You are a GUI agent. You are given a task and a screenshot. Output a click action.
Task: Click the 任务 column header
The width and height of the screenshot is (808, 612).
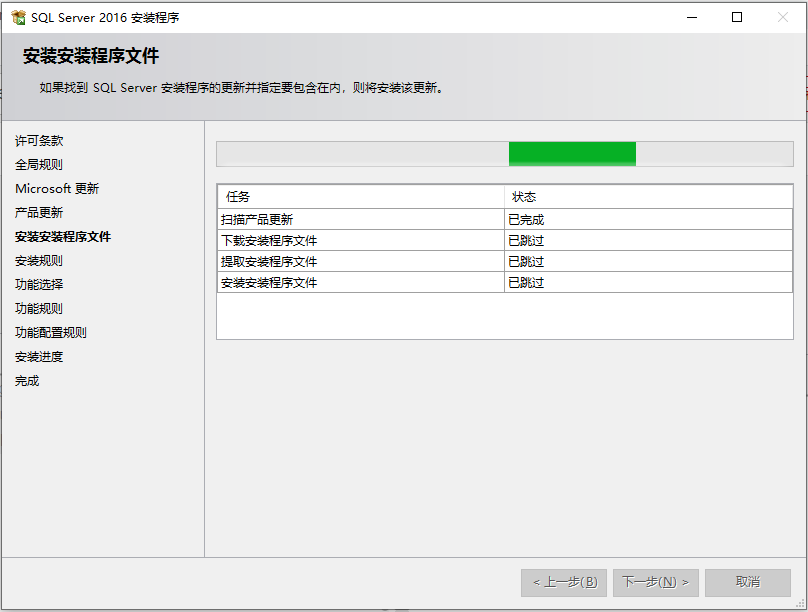pos(360,196)
